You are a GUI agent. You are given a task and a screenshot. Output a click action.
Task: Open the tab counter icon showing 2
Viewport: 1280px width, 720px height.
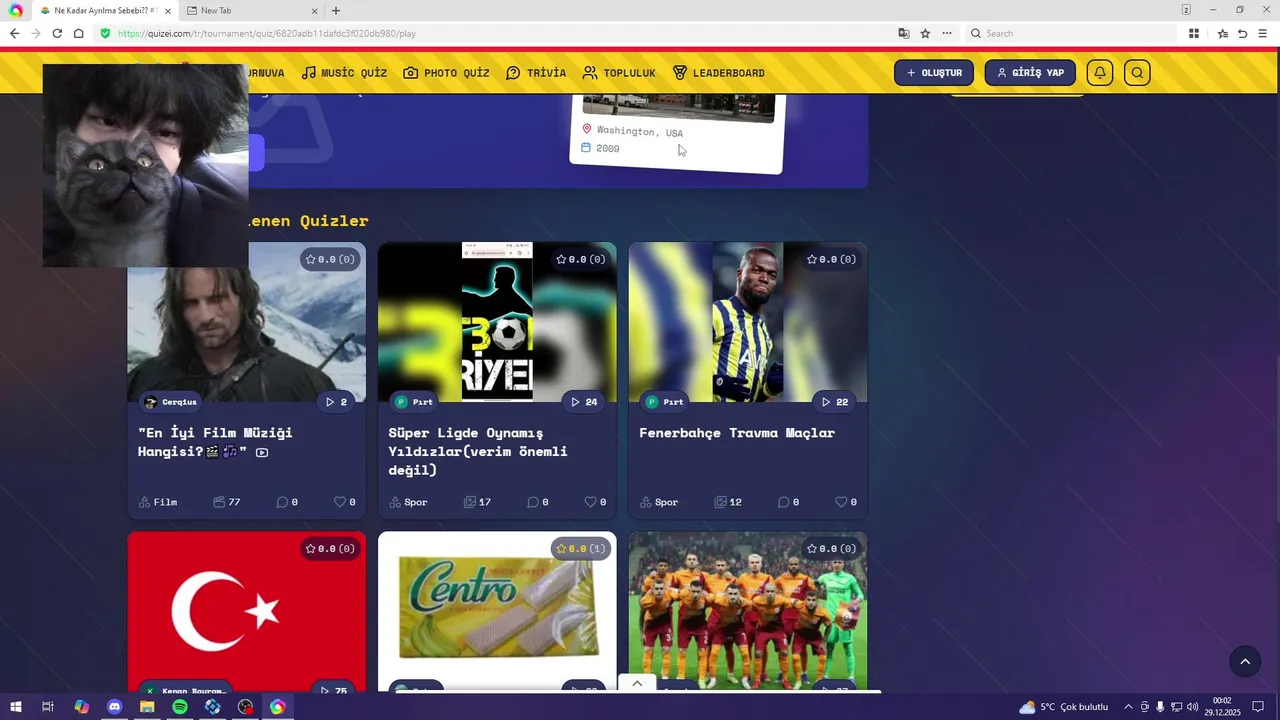click(x=1186, y=10)
